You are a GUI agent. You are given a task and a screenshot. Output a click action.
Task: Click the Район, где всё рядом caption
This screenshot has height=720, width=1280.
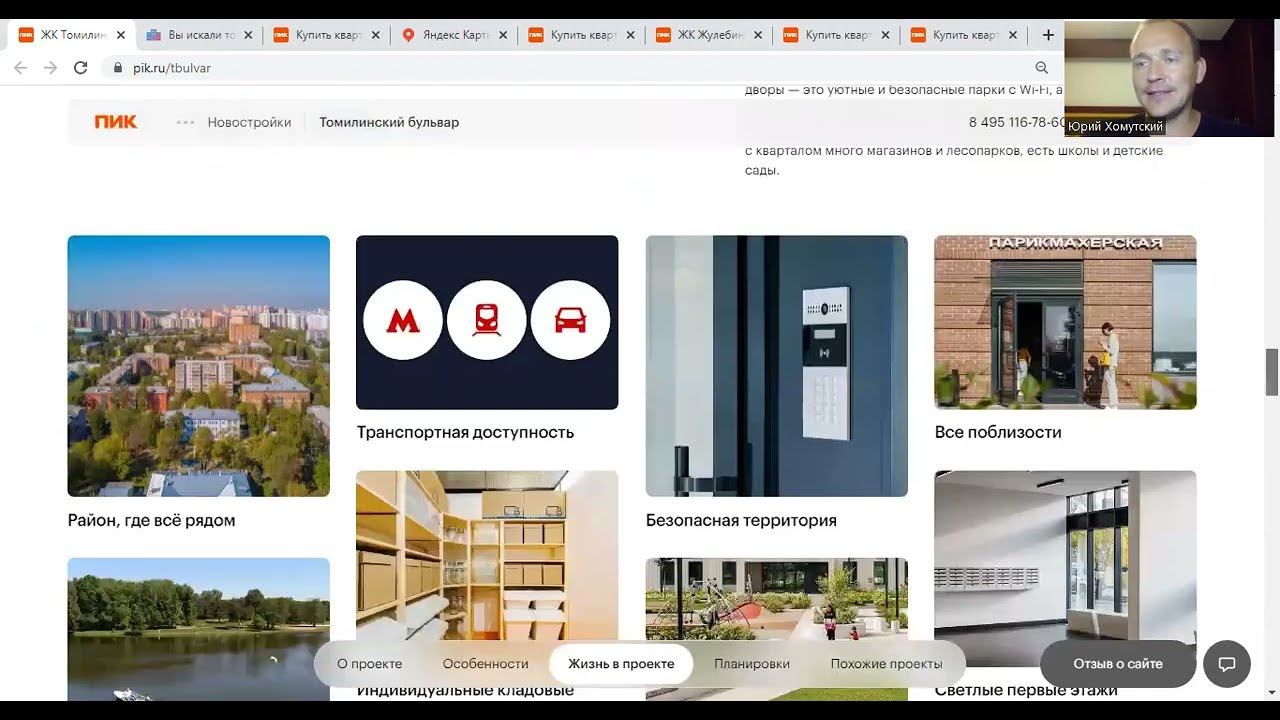coord(151,520)
